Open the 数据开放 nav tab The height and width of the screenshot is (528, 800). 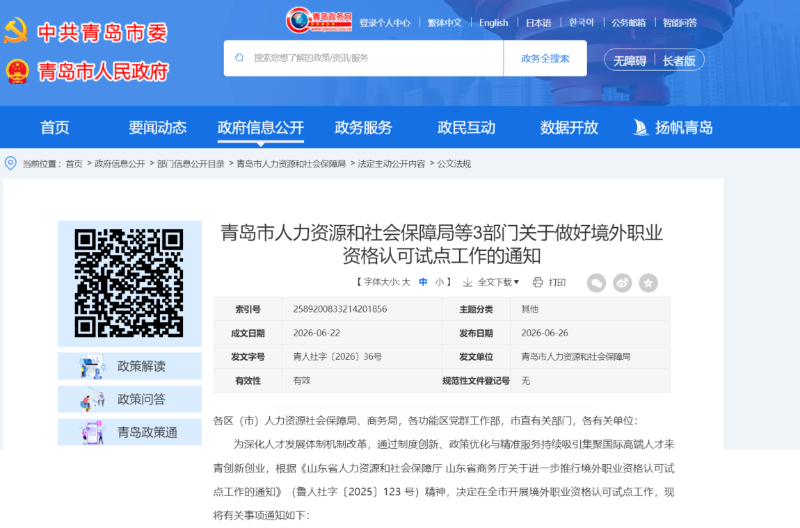[569, 128]
